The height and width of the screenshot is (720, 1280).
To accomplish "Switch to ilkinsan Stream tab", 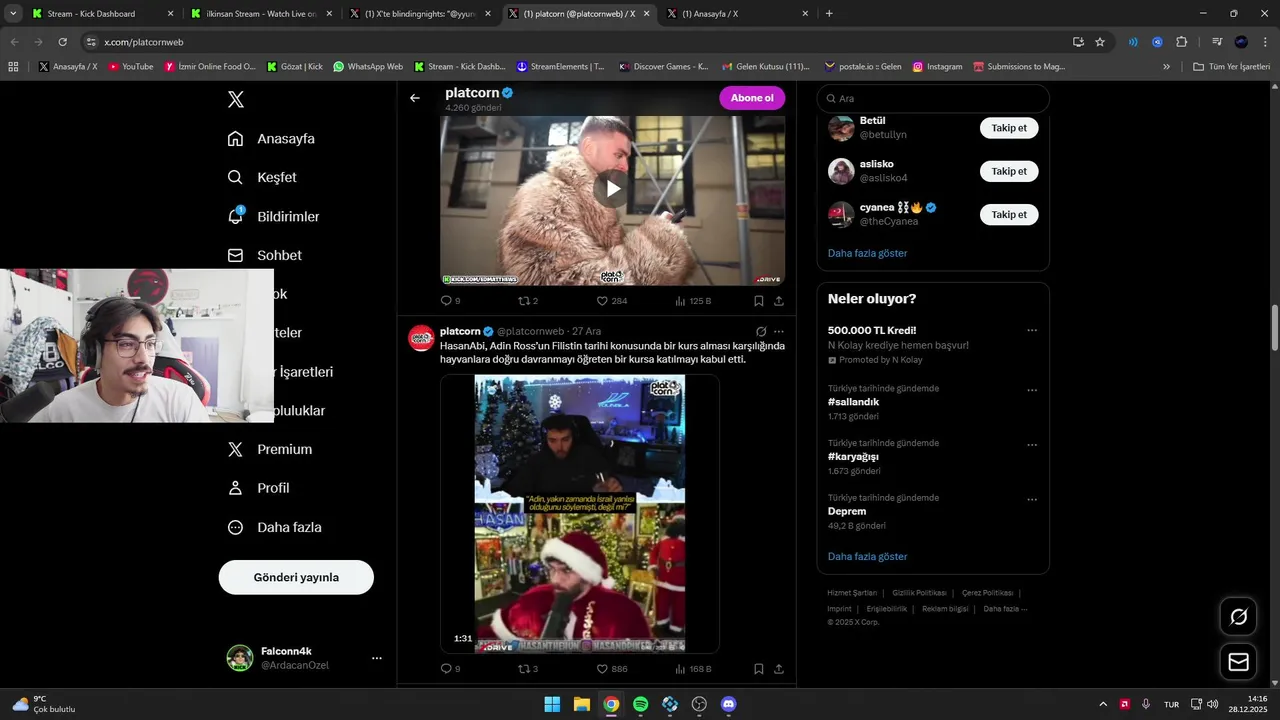I will [x=261, y=14].
